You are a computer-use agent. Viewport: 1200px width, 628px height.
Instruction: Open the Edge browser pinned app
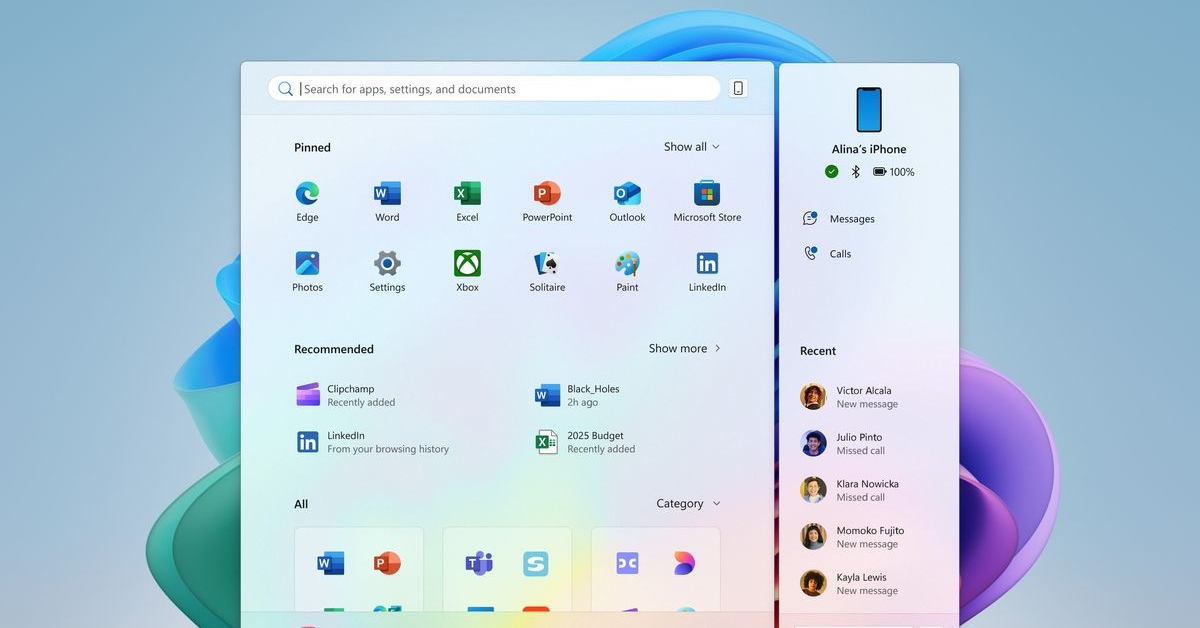[307, 194]
